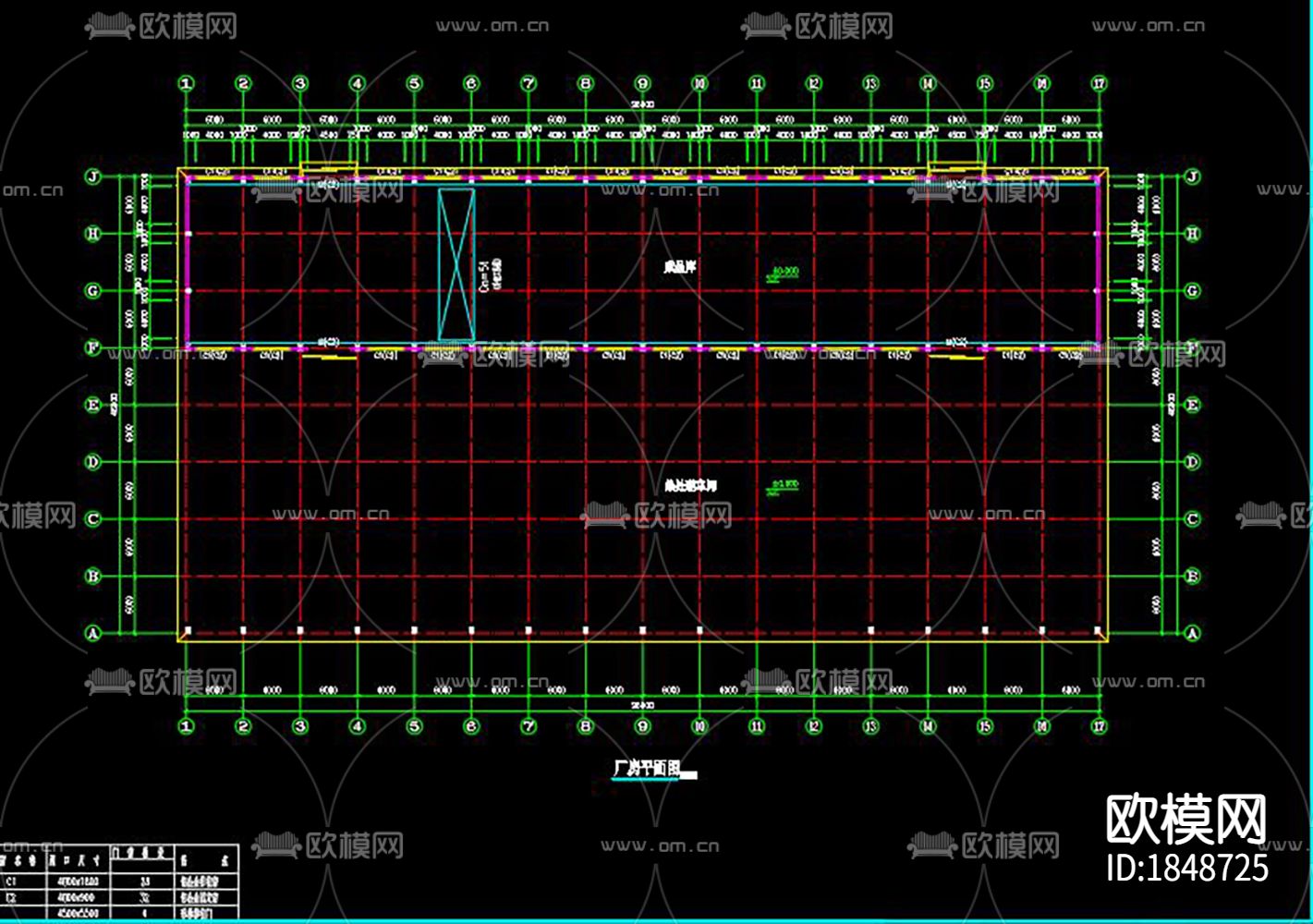
Task: Pick grid bubble 3 along the bottom axis
Action: [300, 726]
